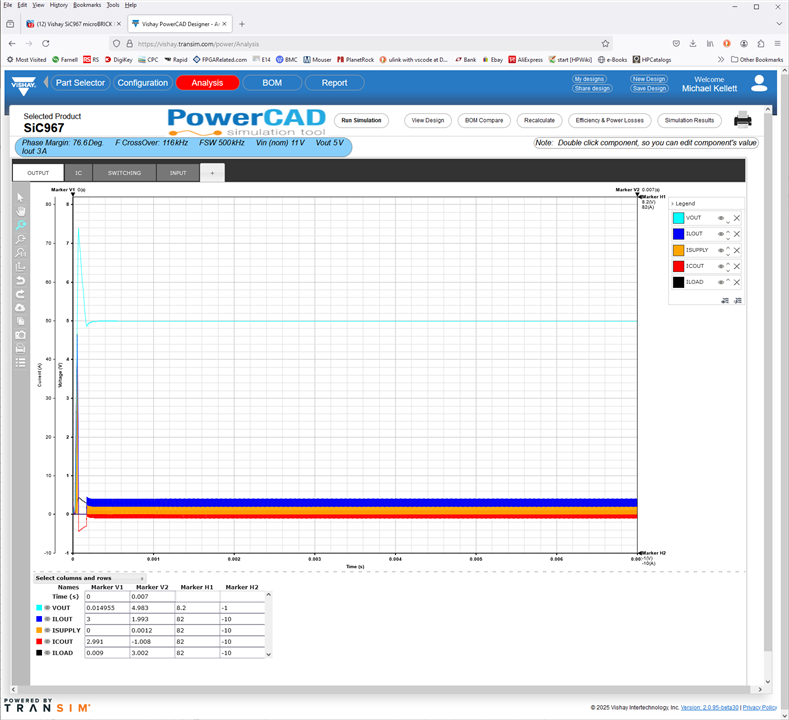
Task: Click the Marker V2 time field 0.007
Action: tap(152, 597)
